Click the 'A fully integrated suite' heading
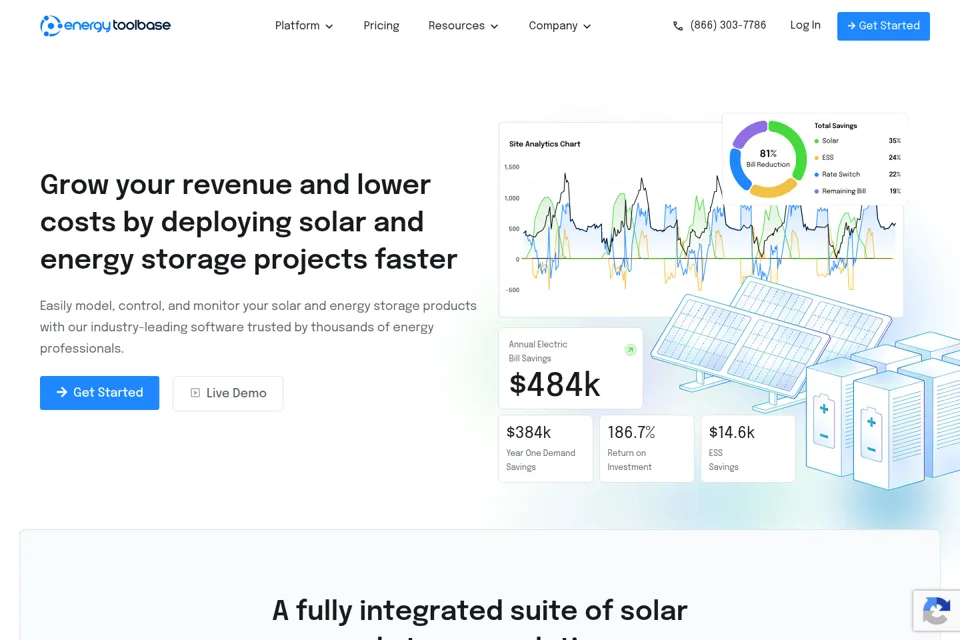960x640 pixels. pyautogui.click(x=479, y=620)
